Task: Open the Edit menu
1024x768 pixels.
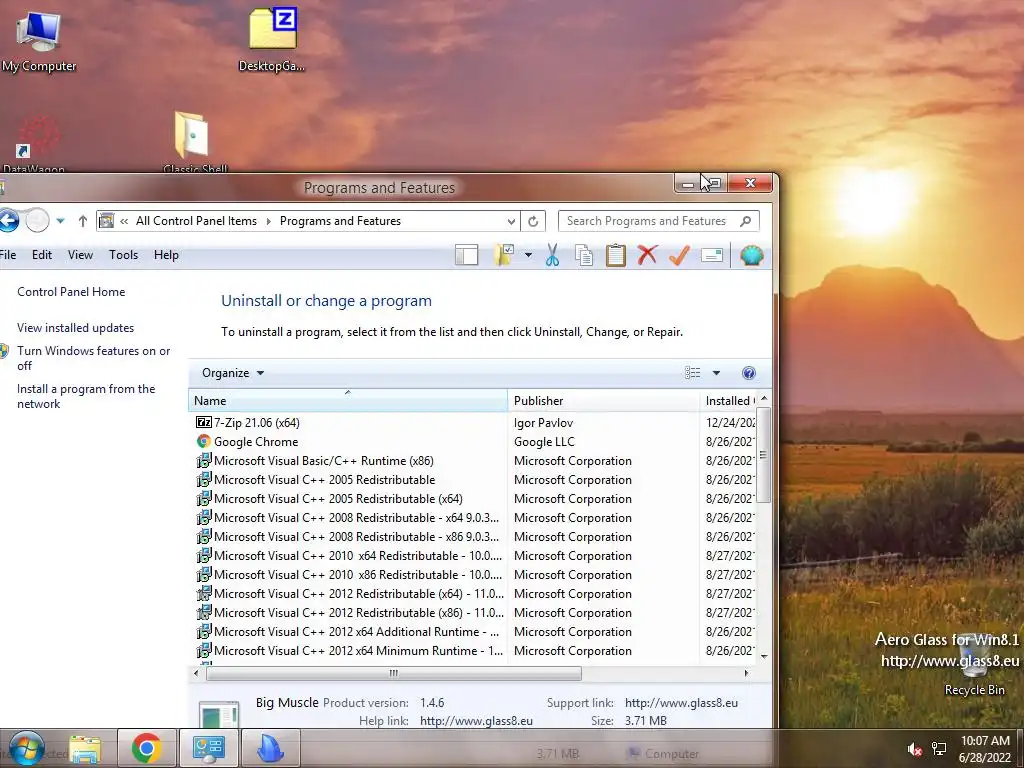Action: tap(42, 255)
